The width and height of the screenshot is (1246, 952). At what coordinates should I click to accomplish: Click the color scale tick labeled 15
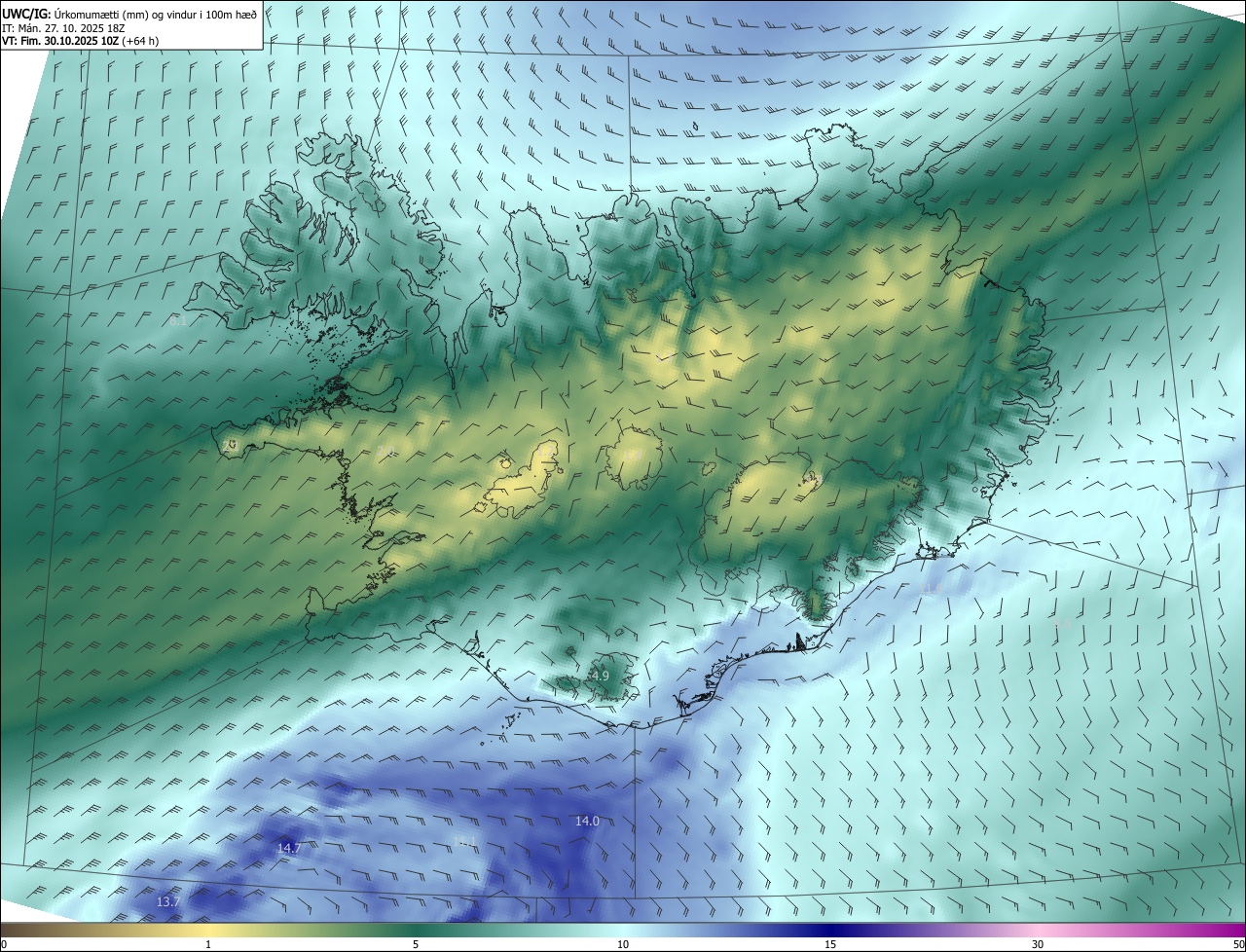(x=830, y=944)
